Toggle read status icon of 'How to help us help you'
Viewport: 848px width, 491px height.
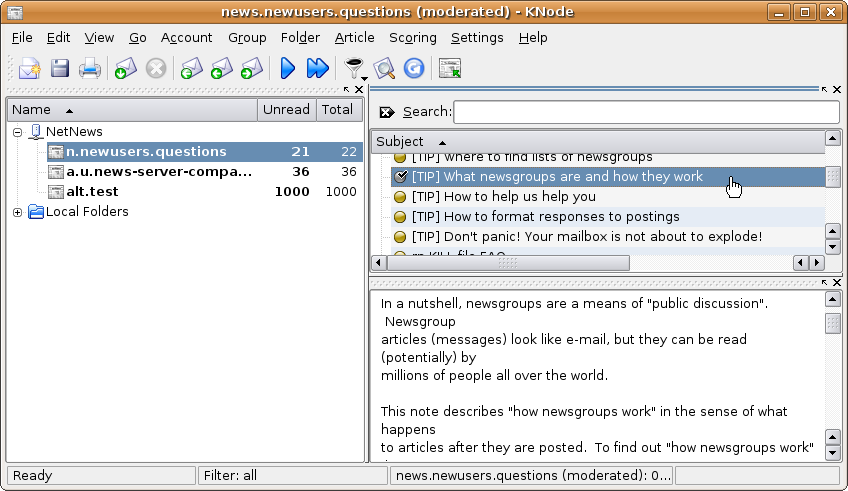[x=400, y=197]
